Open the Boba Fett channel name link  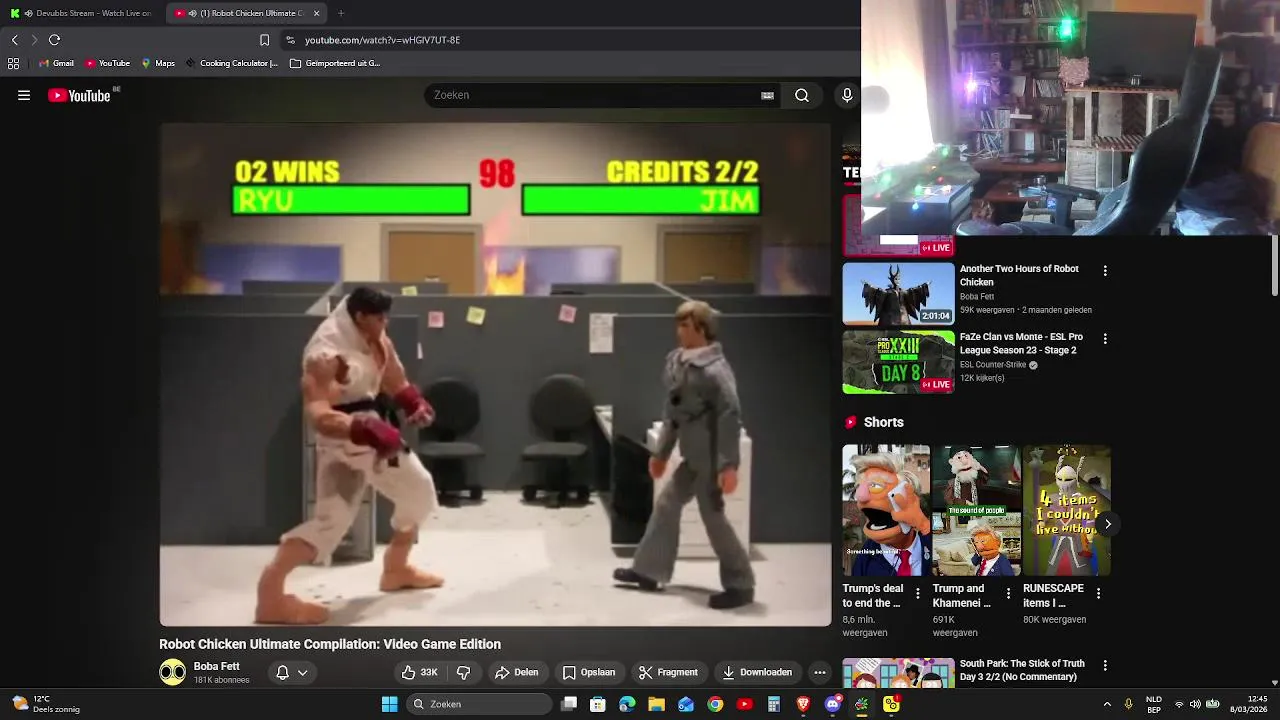click(x=217, y=666)
